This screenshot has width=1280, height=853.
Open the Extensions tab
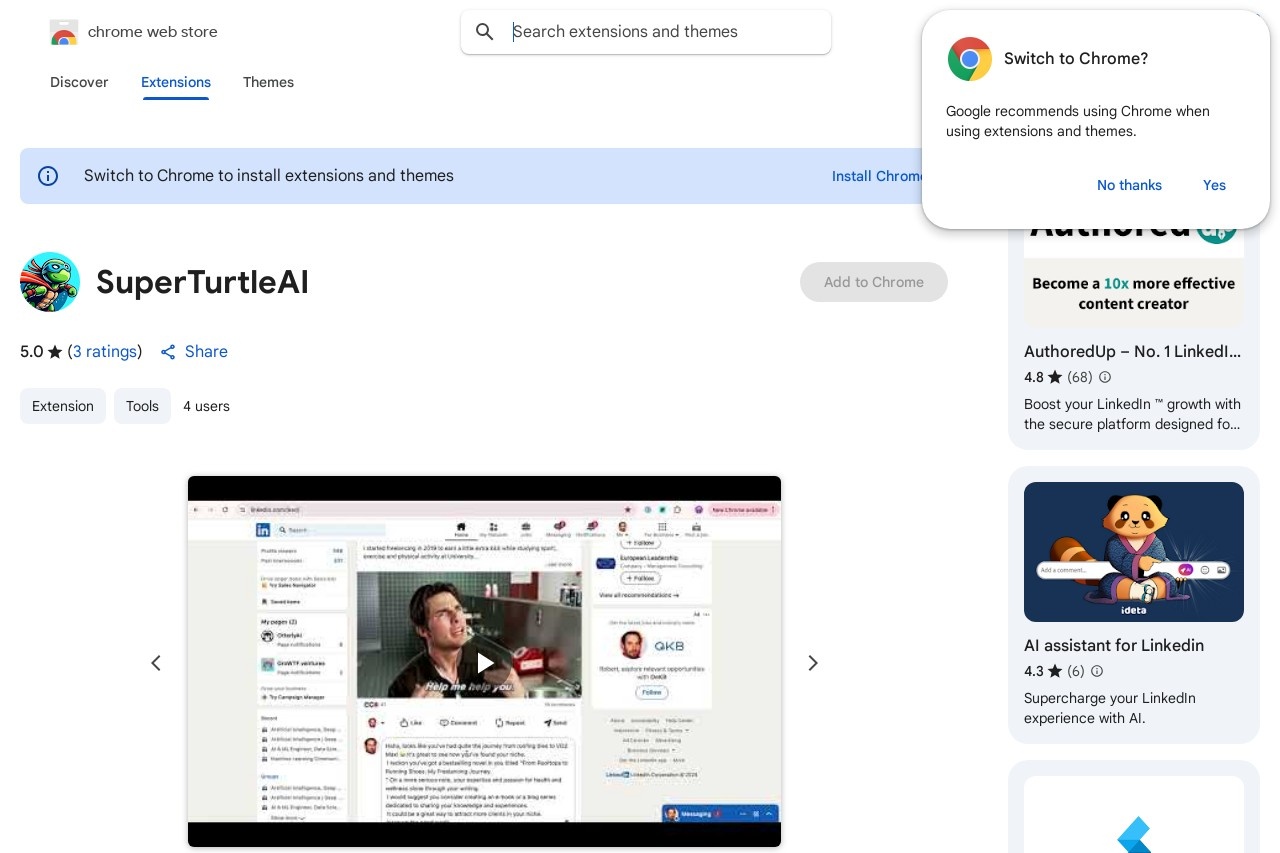point(176,82)
